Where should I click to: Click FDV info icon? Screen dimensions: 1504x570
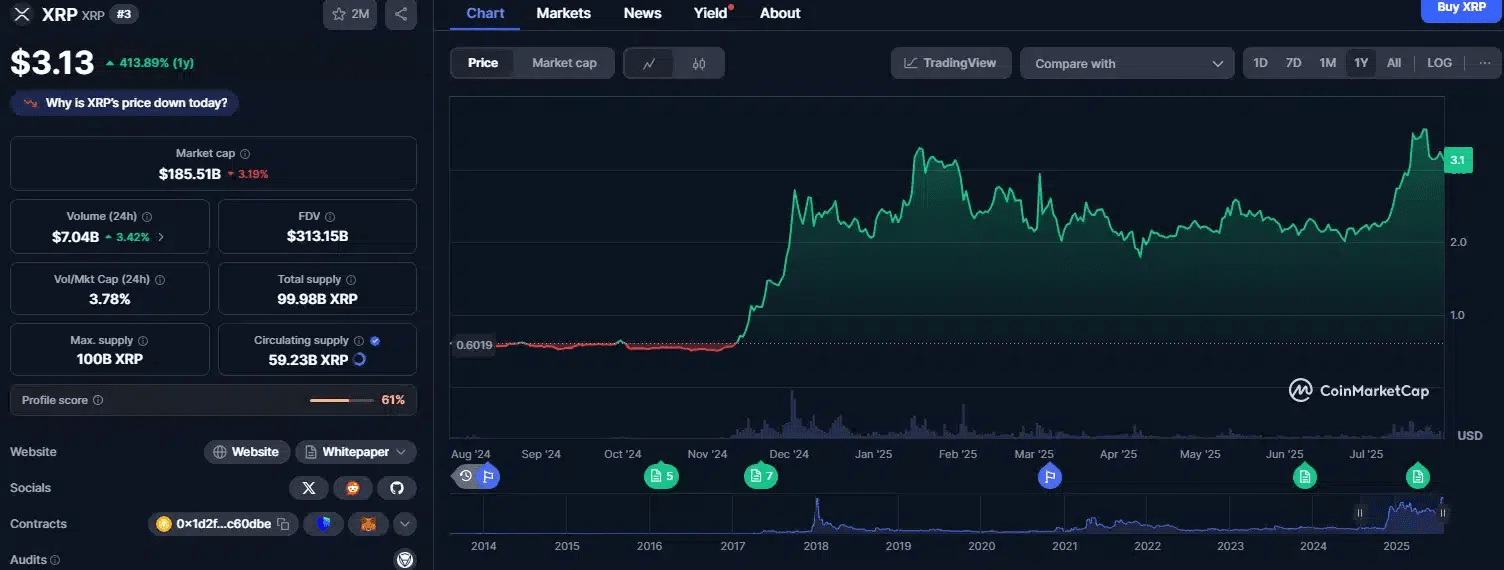tap(330, 217)
